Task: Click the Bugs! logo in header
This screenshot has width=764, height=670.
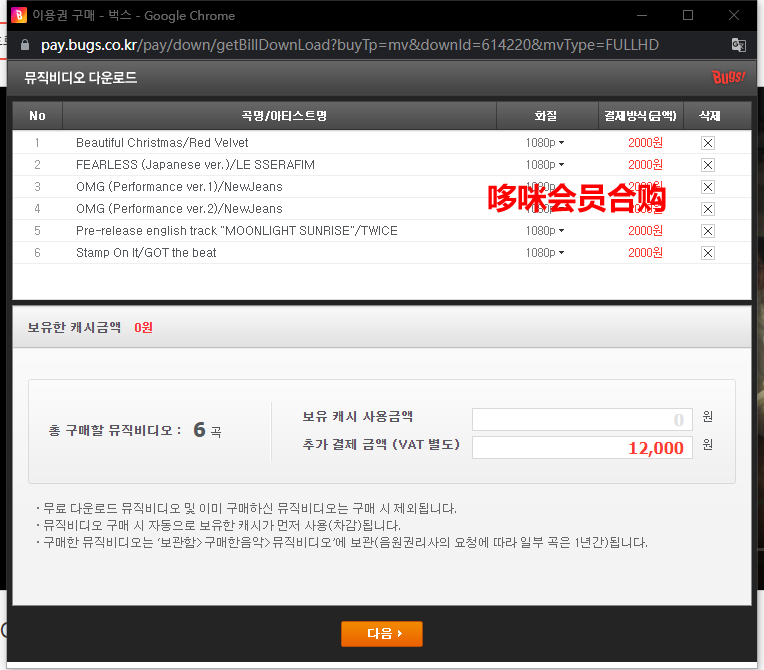Action: click(728, 77)
